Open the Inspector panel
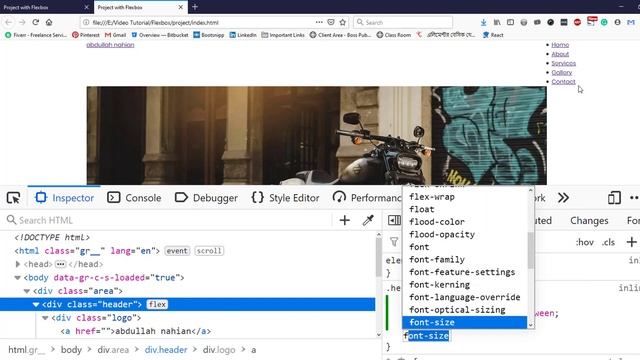Image resolution: width=640 pixels, height=360 pixels. tap(64, 198)
